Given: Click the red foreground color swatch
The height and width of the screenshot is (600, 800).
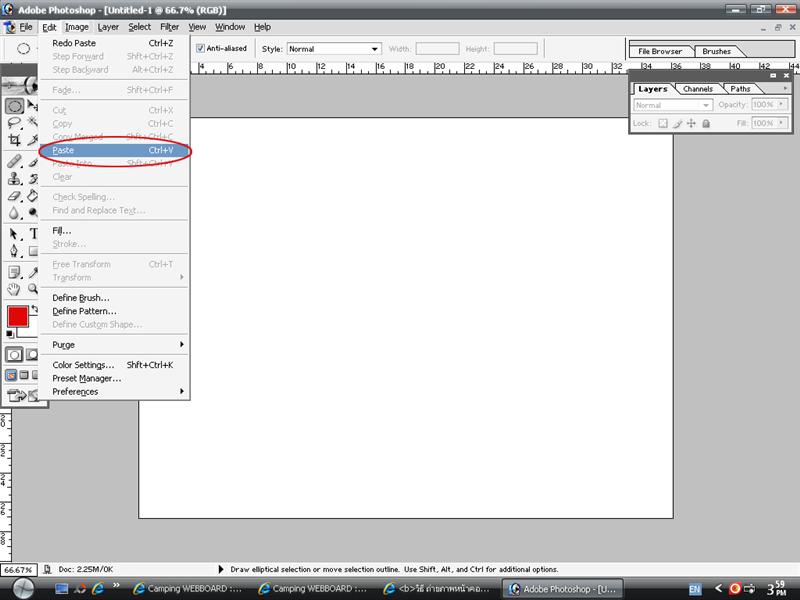Looking at the screenshot, I should coord(18,317).
